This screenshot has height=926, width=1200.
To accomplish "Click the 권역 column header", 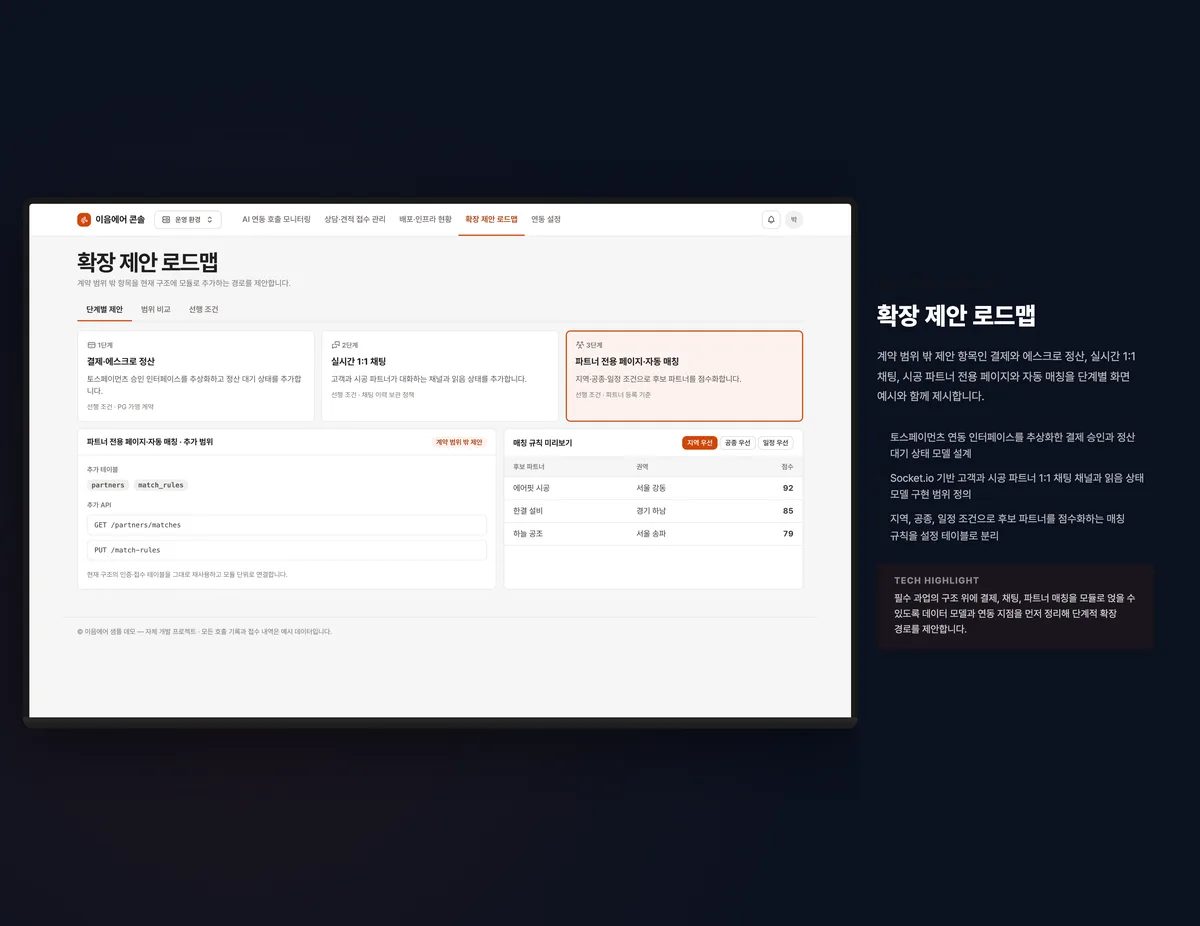I will click(642, 467).
